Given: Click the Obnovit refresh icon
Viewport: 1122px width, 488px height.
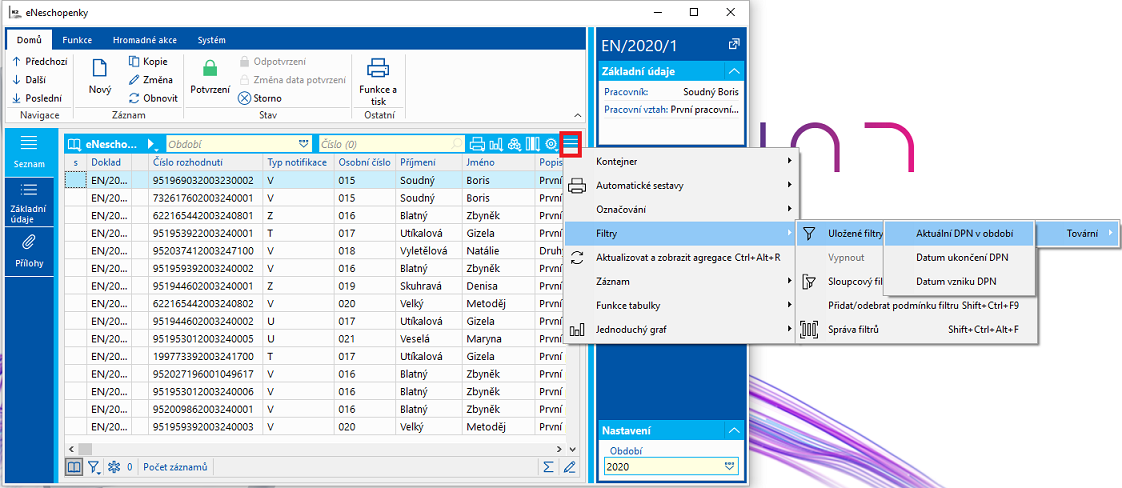Looking at the screenshot, I should (135, 99).
